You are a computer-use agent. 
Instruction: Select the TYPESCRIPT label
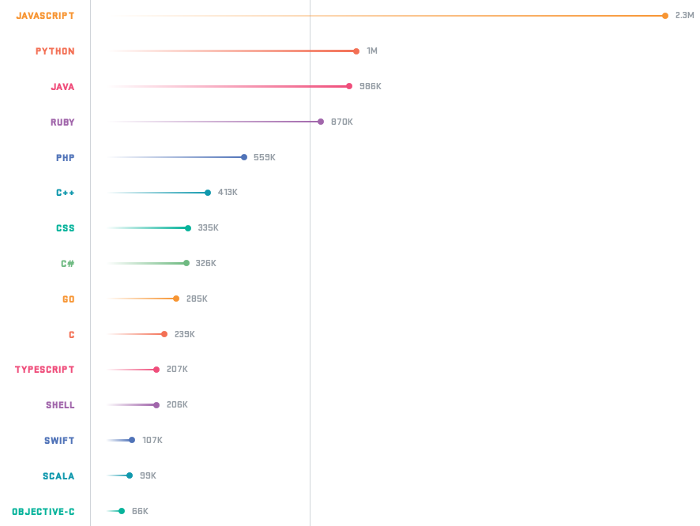tap(45, 370)
